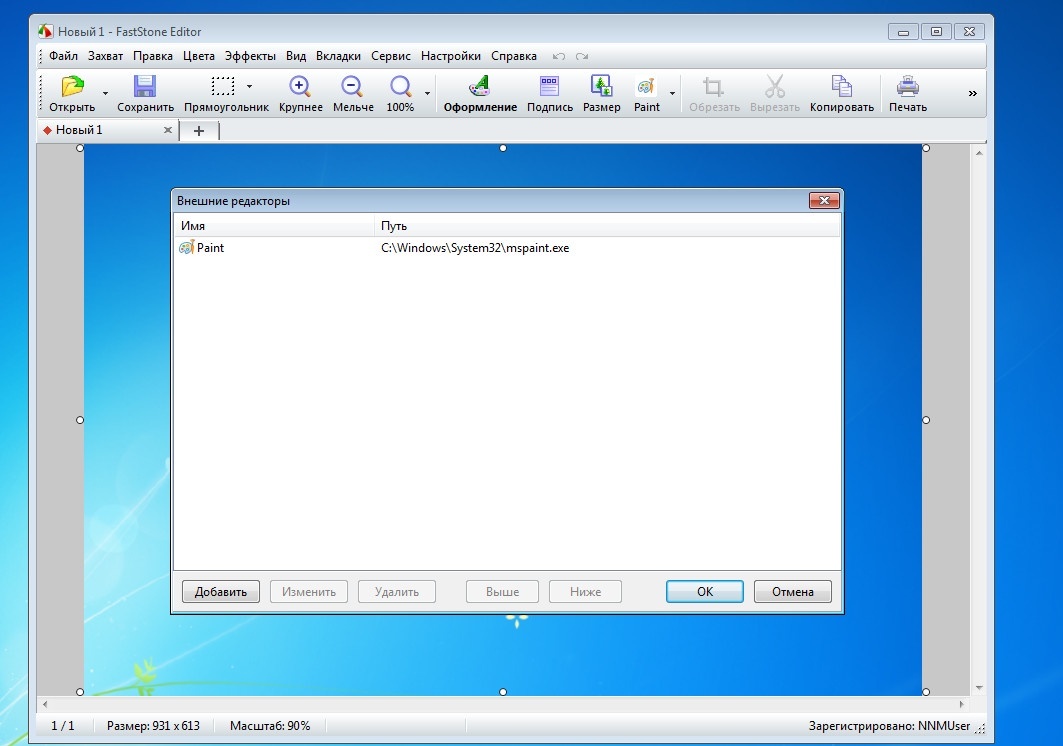1063x746 pixels.
Task: Set zoom to 100% via magnifier icon
Action: 400,94
